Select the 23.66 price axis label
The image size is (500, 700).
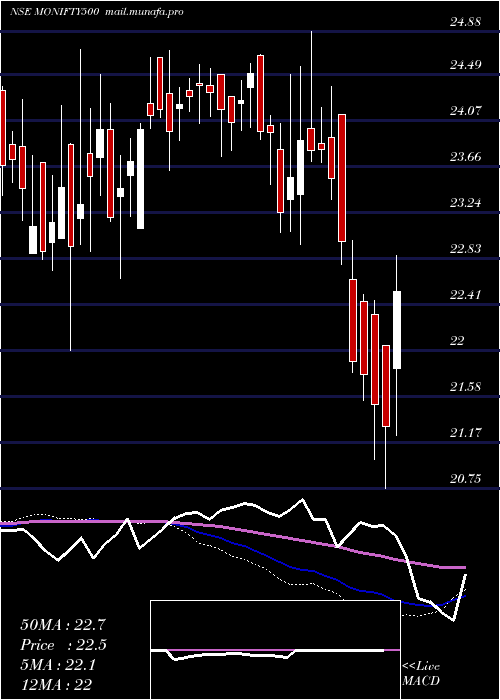(465, 157)
